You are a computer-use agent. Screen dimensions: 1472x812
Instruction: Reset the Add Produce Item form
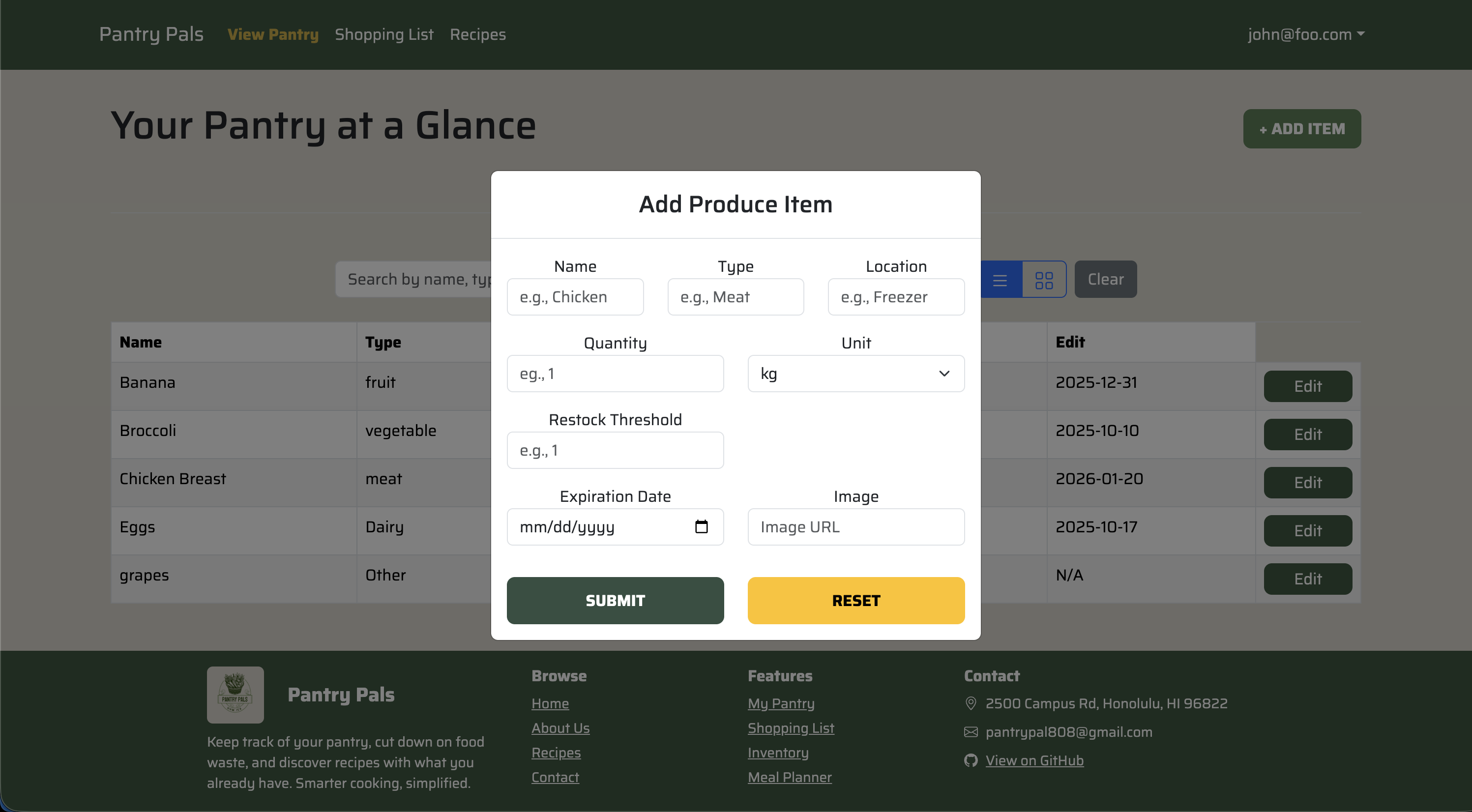pos(855,601)
